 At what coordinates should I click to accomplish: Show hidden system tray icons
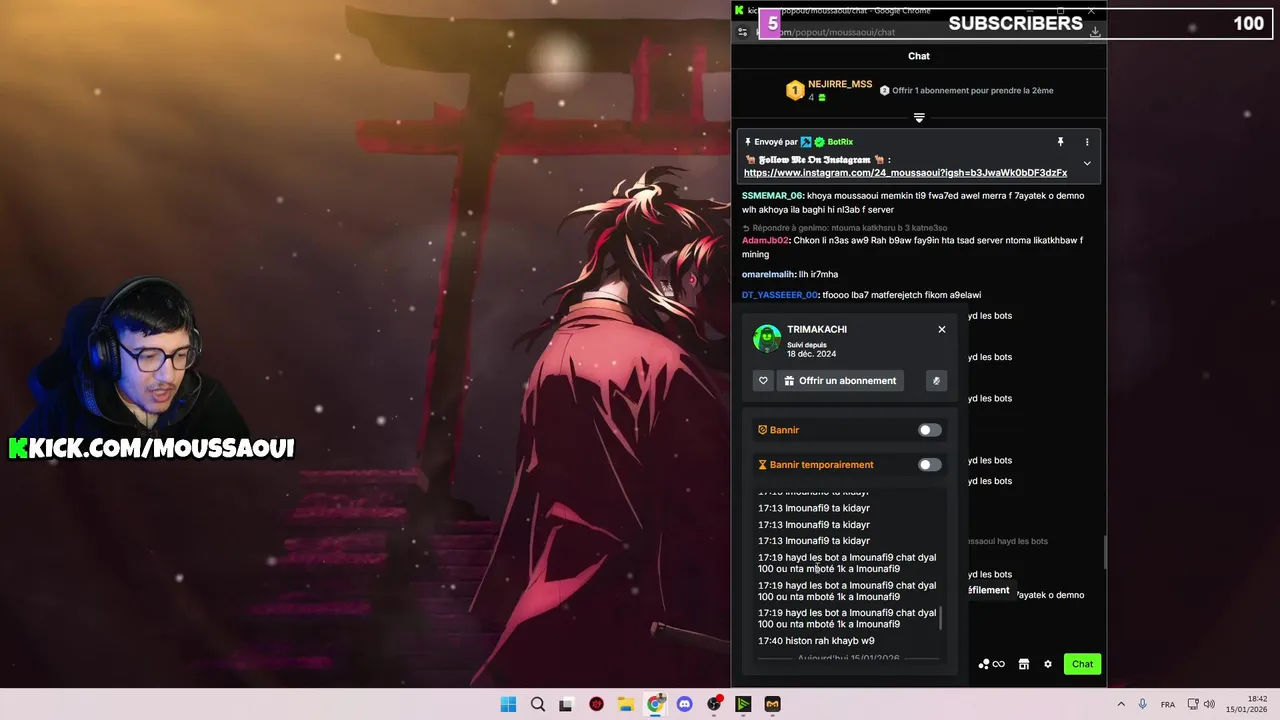coord(1120,704)
